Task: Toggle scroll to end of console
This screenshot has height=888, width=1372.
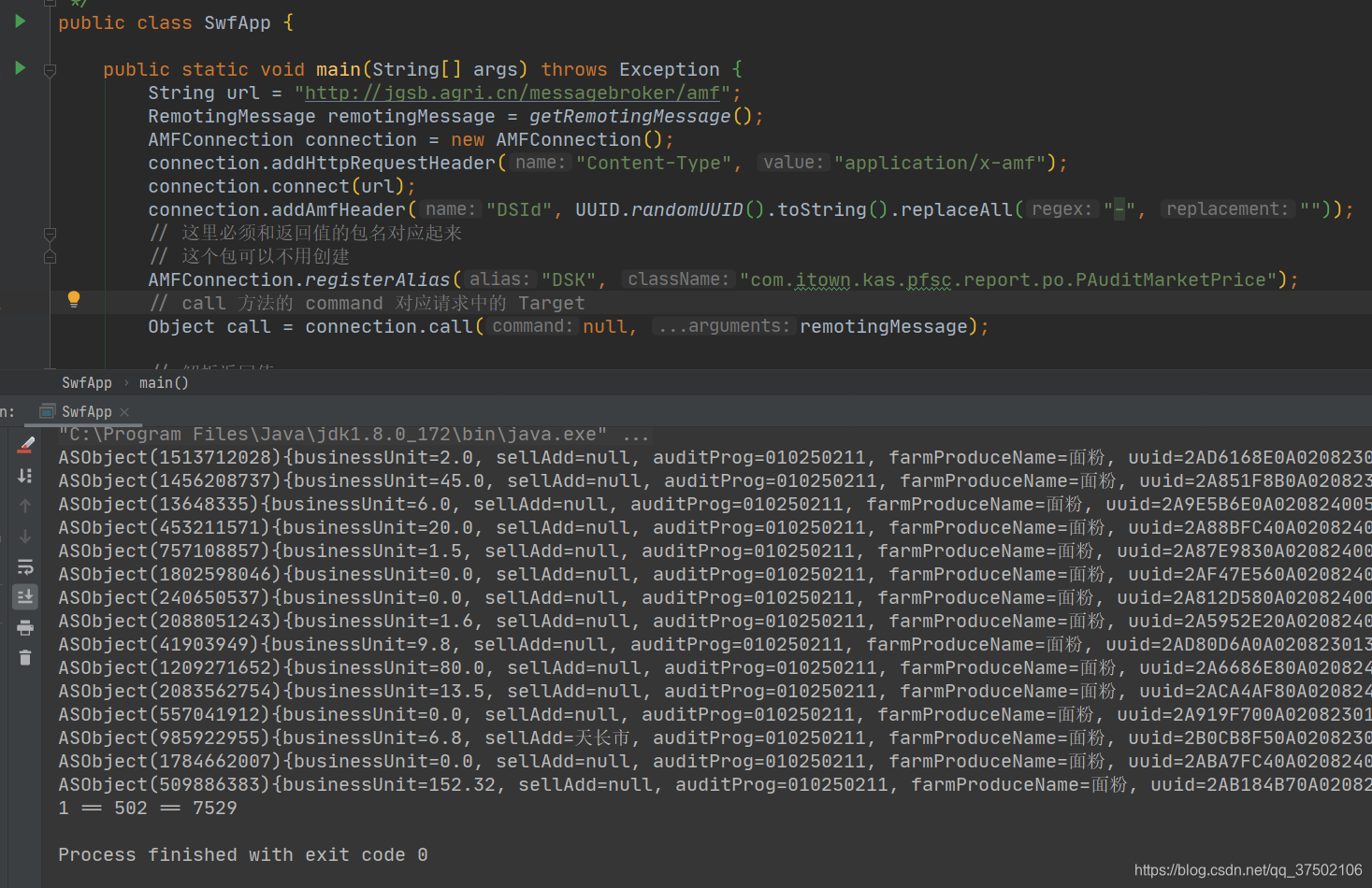Action: click(x=25, y=596)
